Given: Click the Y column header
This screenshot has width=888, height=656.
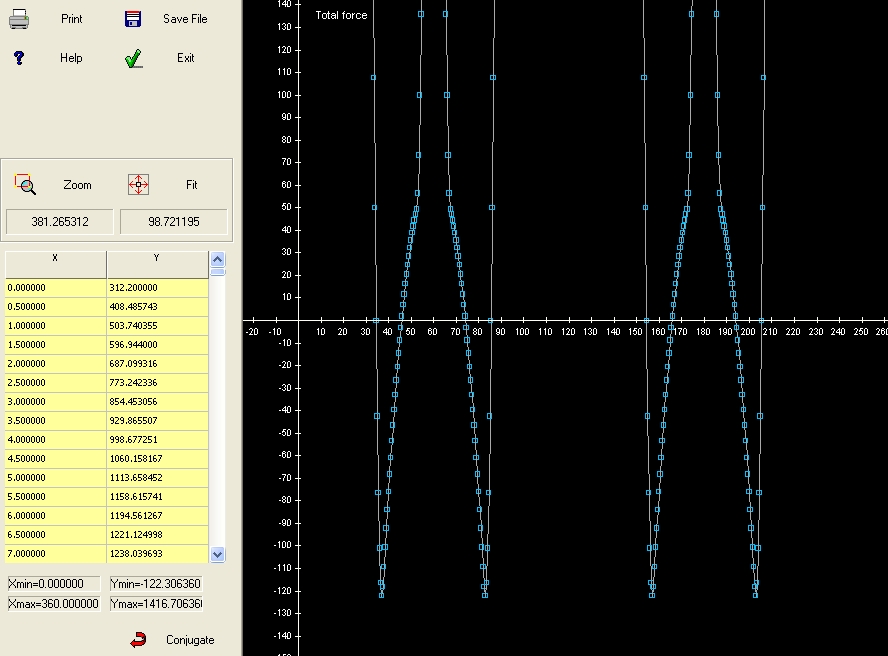Looking at the screenshot, I should click(156, 264).
